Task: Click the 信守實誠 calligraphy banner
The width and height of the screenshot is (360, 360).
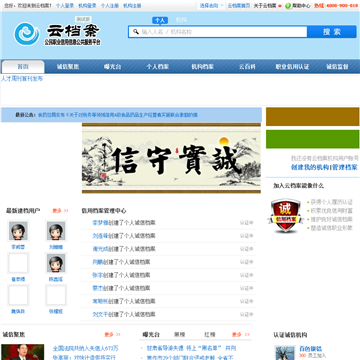Action: click(x=171, y=158)
